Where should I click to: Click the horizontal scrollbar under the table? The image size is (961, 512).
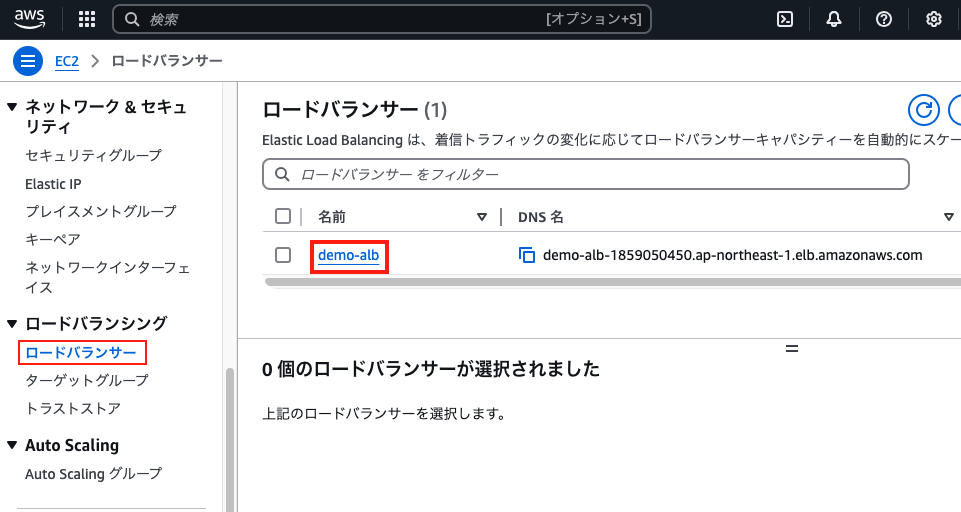[612, 282]
